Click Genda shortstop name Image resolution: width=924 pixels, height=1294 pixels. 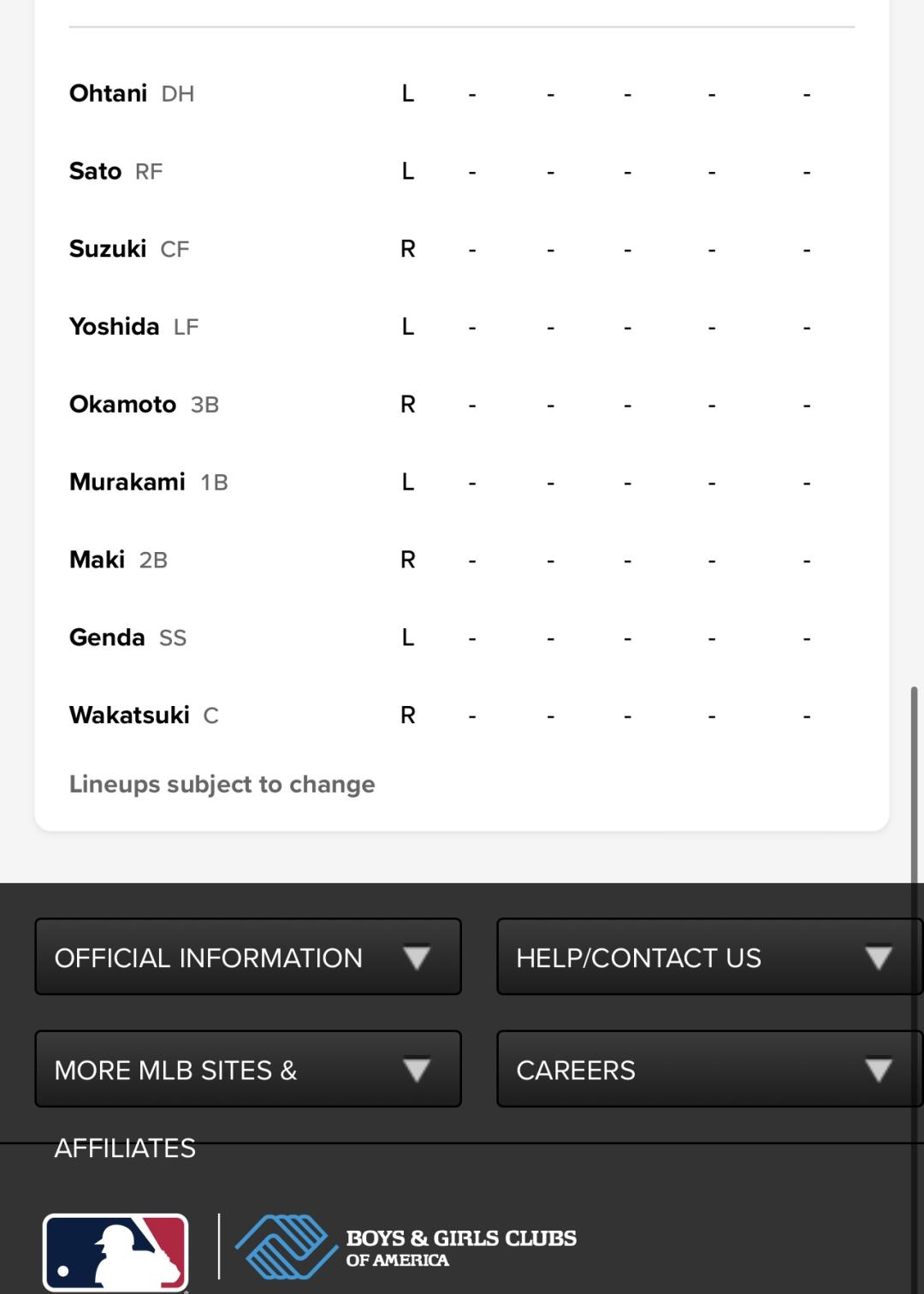(x=107, y=638)
